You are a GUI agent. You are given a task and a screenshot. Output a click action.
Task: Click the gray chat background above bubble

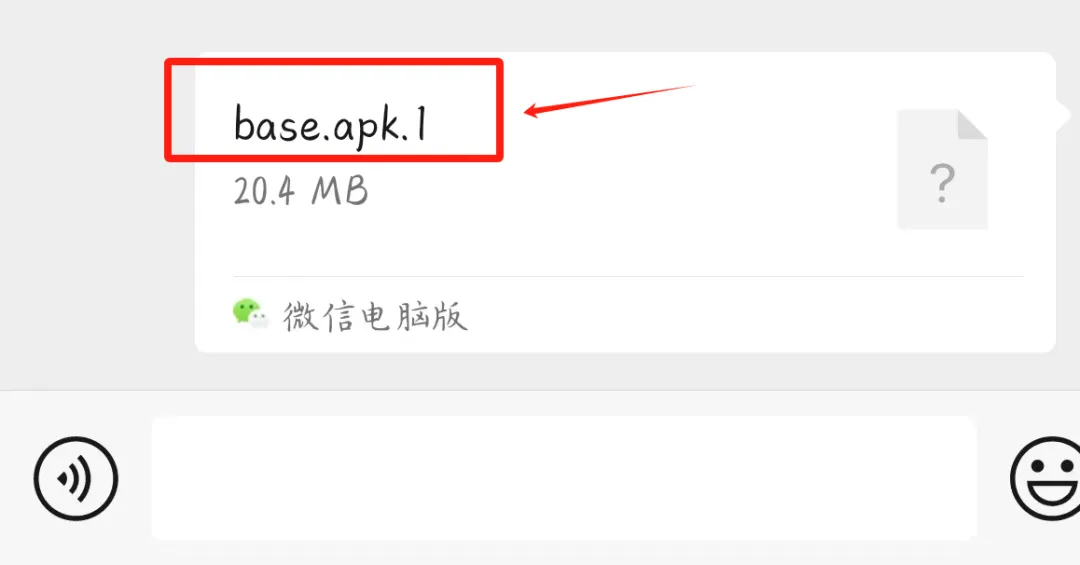tap(540, 24)
